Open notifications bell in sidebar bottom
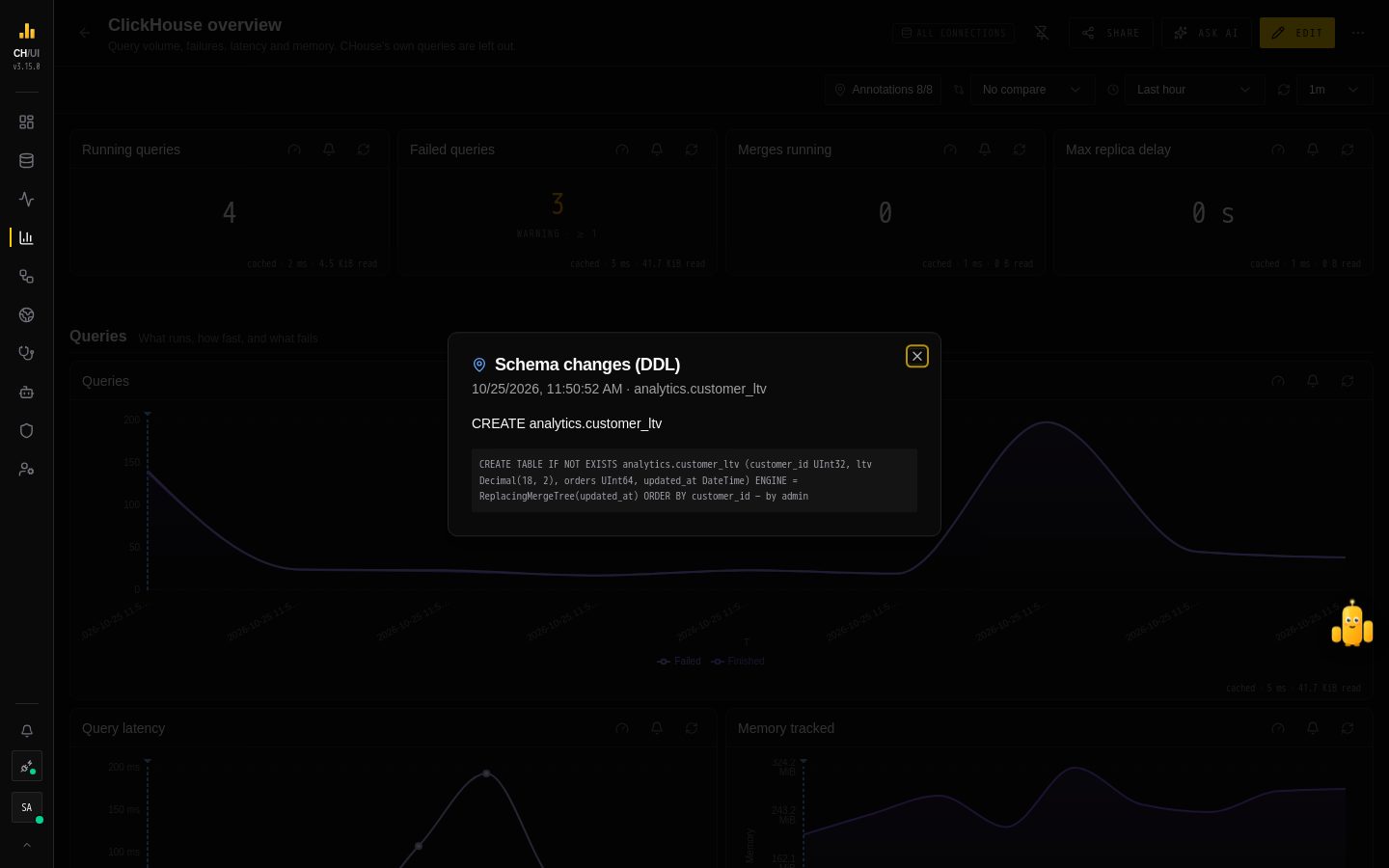Image resolution: width=1389 pixels, height=868 pixels. click(x=27, y=731)
